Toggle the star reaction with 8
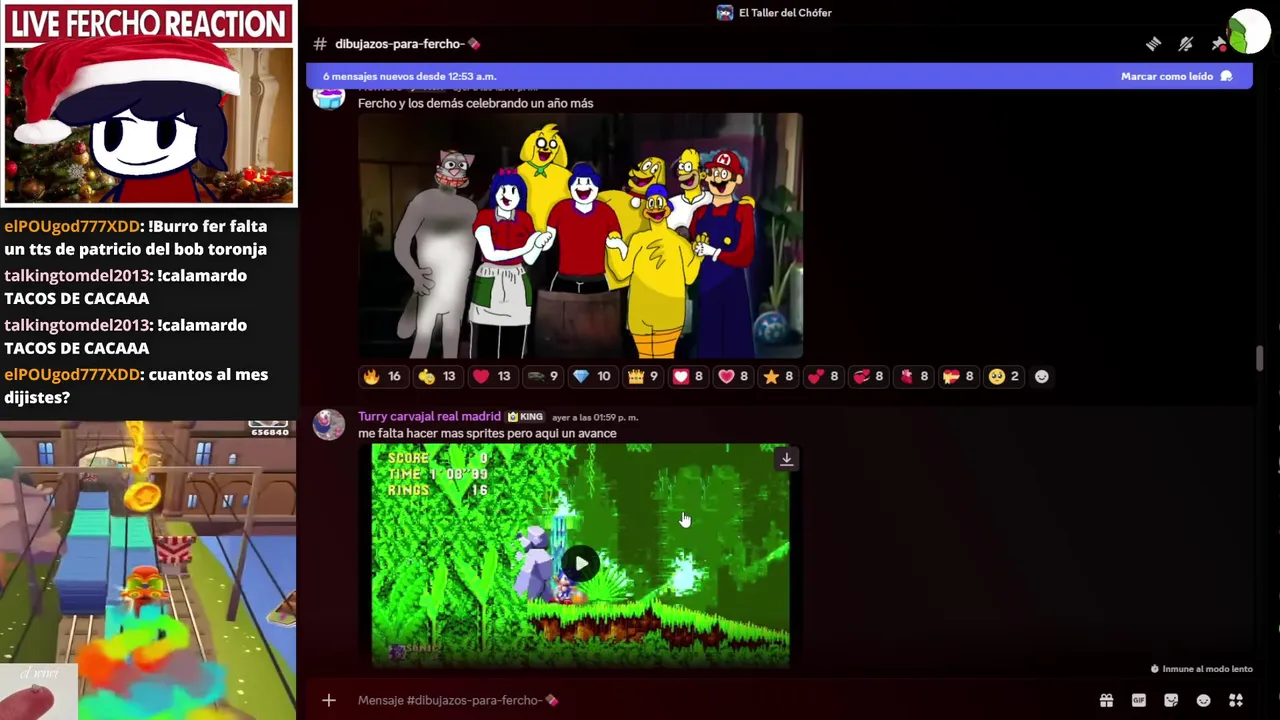 778,376
